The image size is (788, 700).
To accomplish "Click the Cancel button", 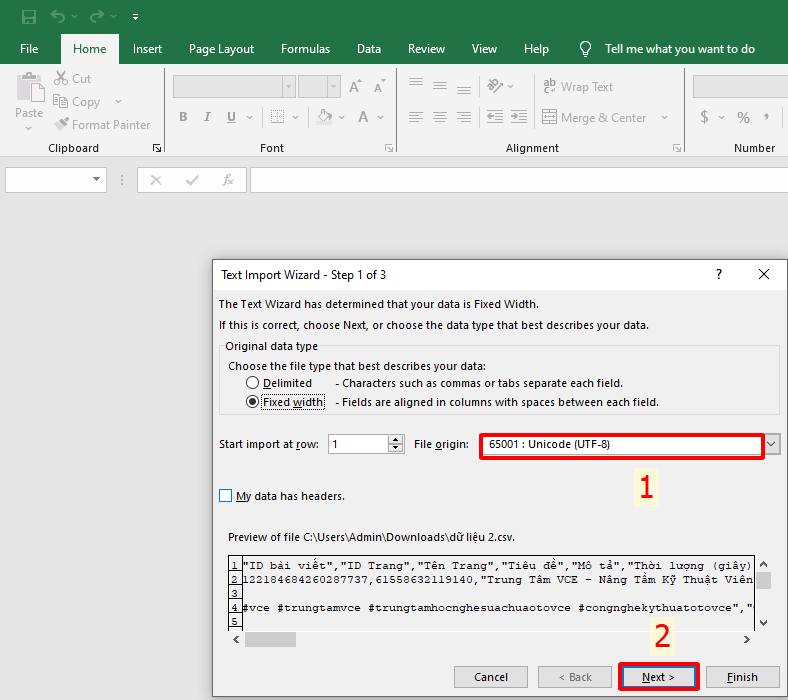I will (491, 677).
